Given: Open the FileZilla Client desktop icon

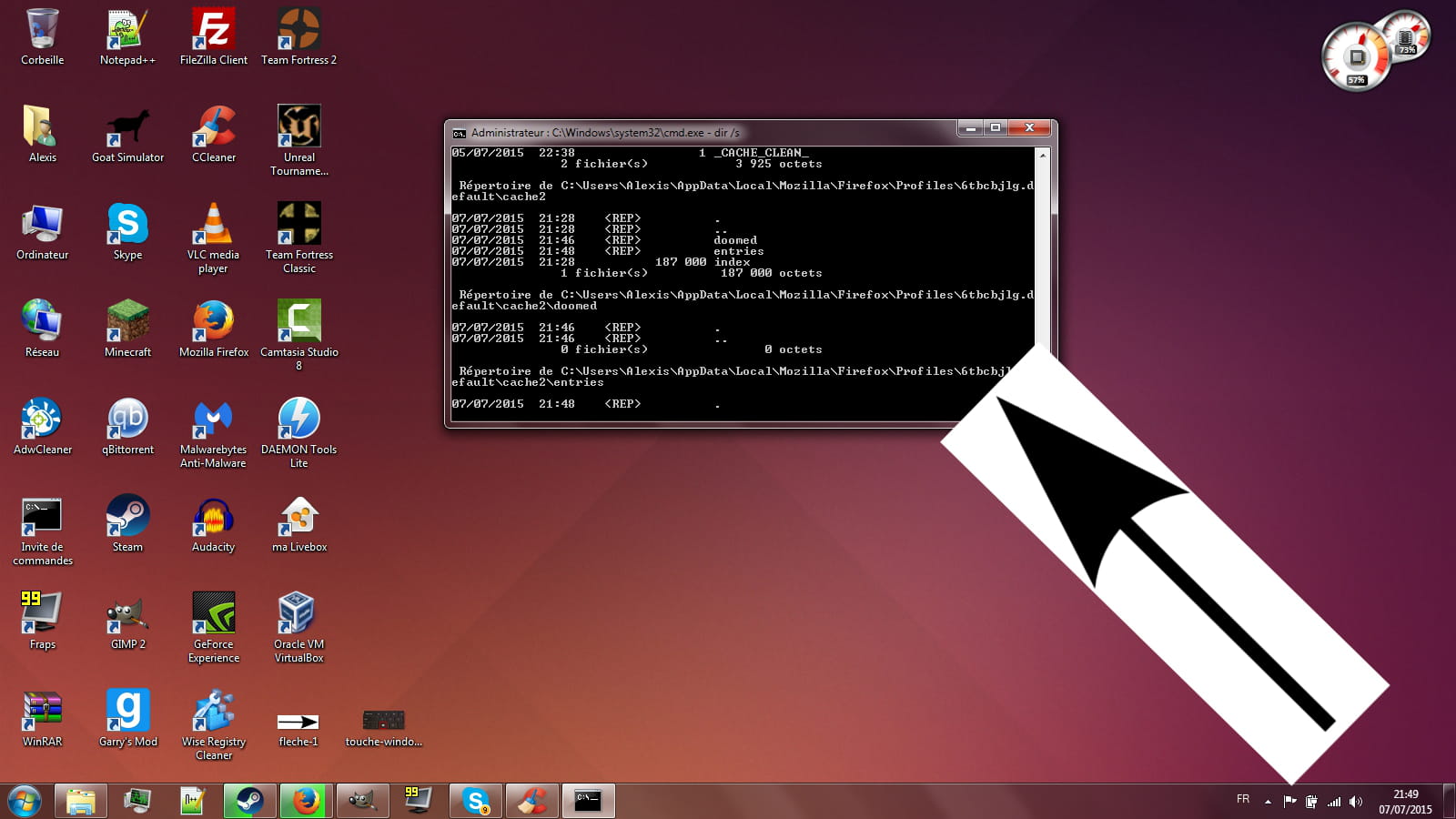Looking at the screenshot, I should coord(213,31).
